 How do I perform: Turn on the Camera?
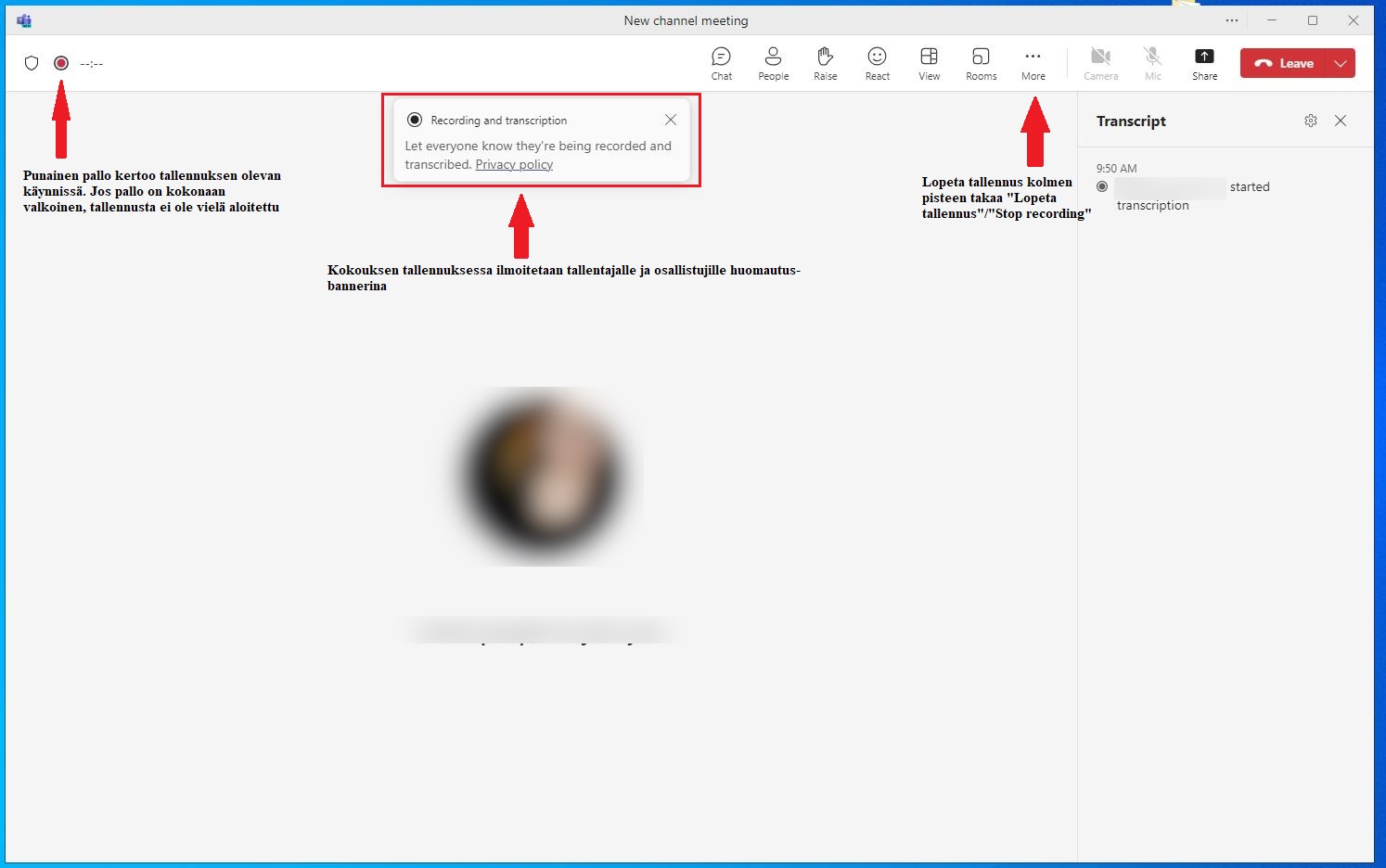(1100, 63)
